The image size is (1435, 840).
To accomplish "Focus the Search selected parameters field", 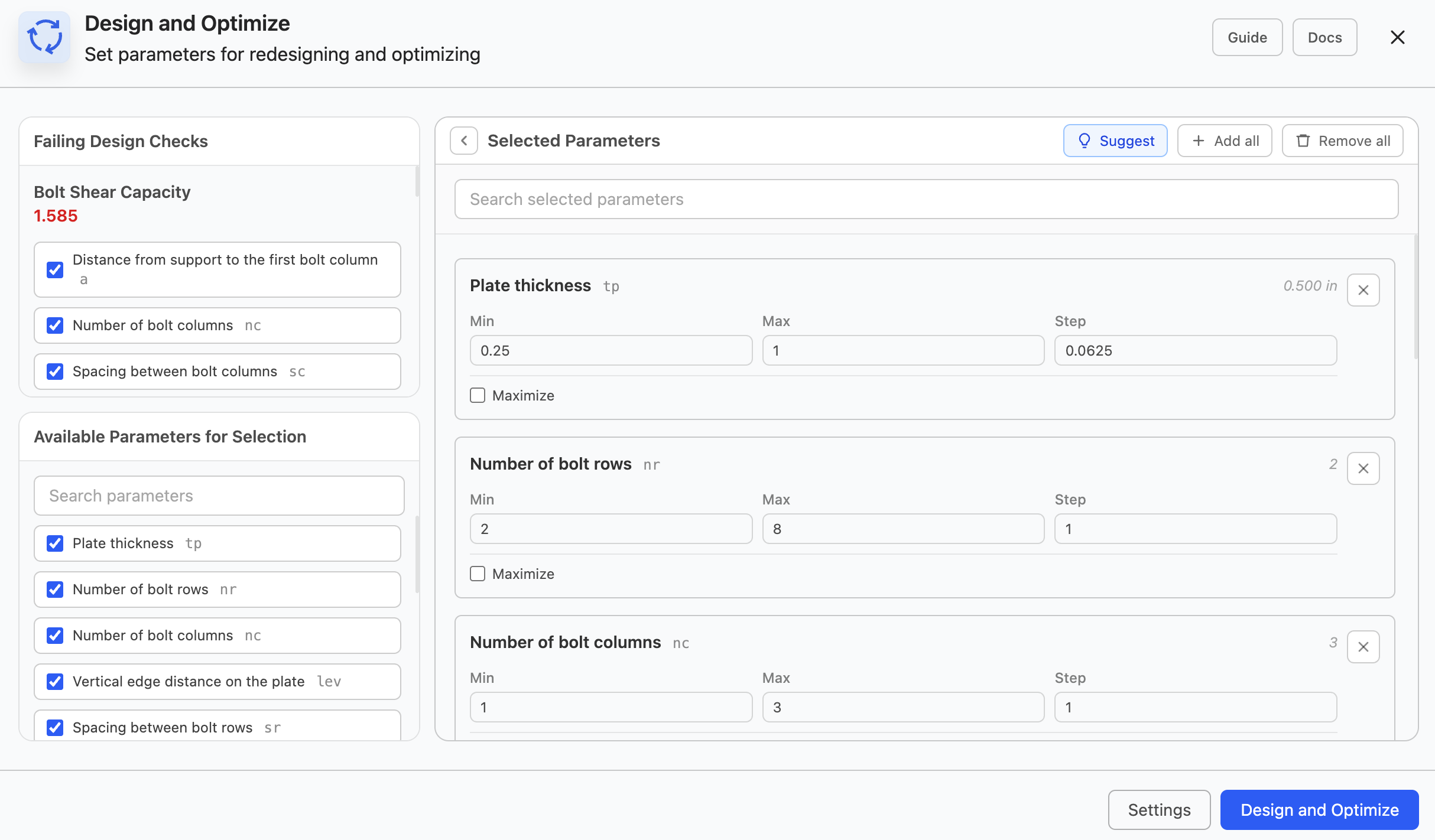I will [926, 199].
